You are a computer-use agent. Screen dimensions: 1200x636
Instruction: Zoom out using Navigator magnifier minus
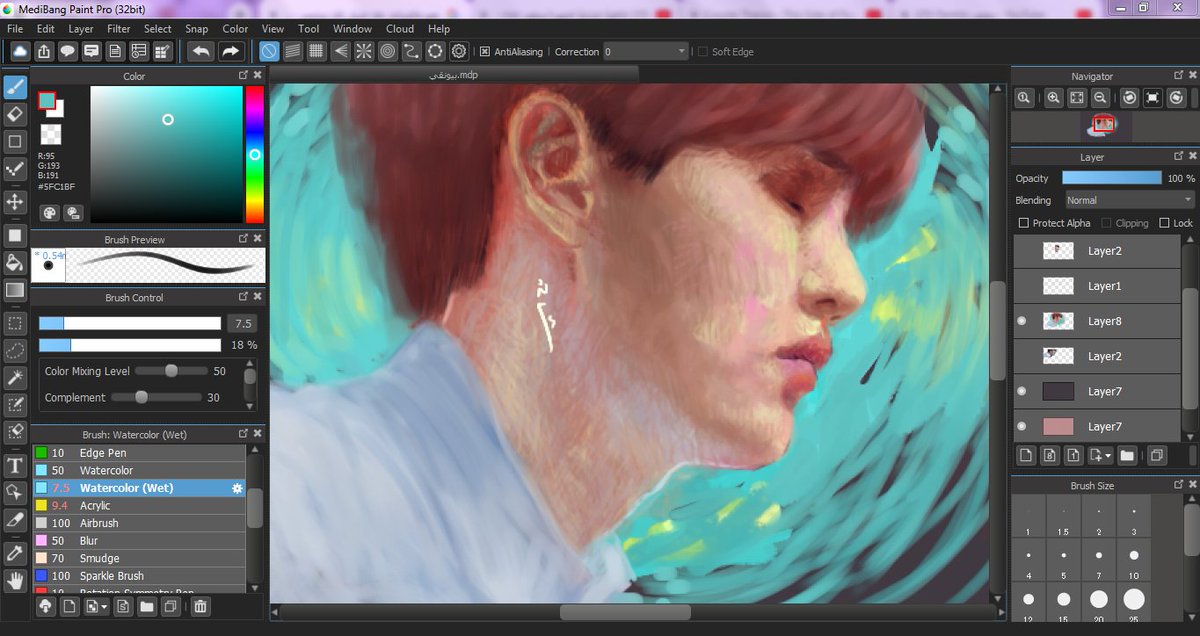point(1100,97)
